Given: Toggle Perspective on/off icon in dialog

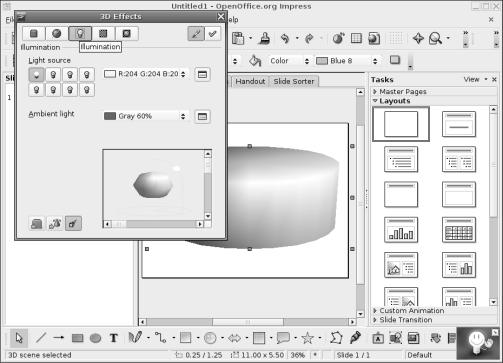Looking at the screenshot, I should pos(73,223).
